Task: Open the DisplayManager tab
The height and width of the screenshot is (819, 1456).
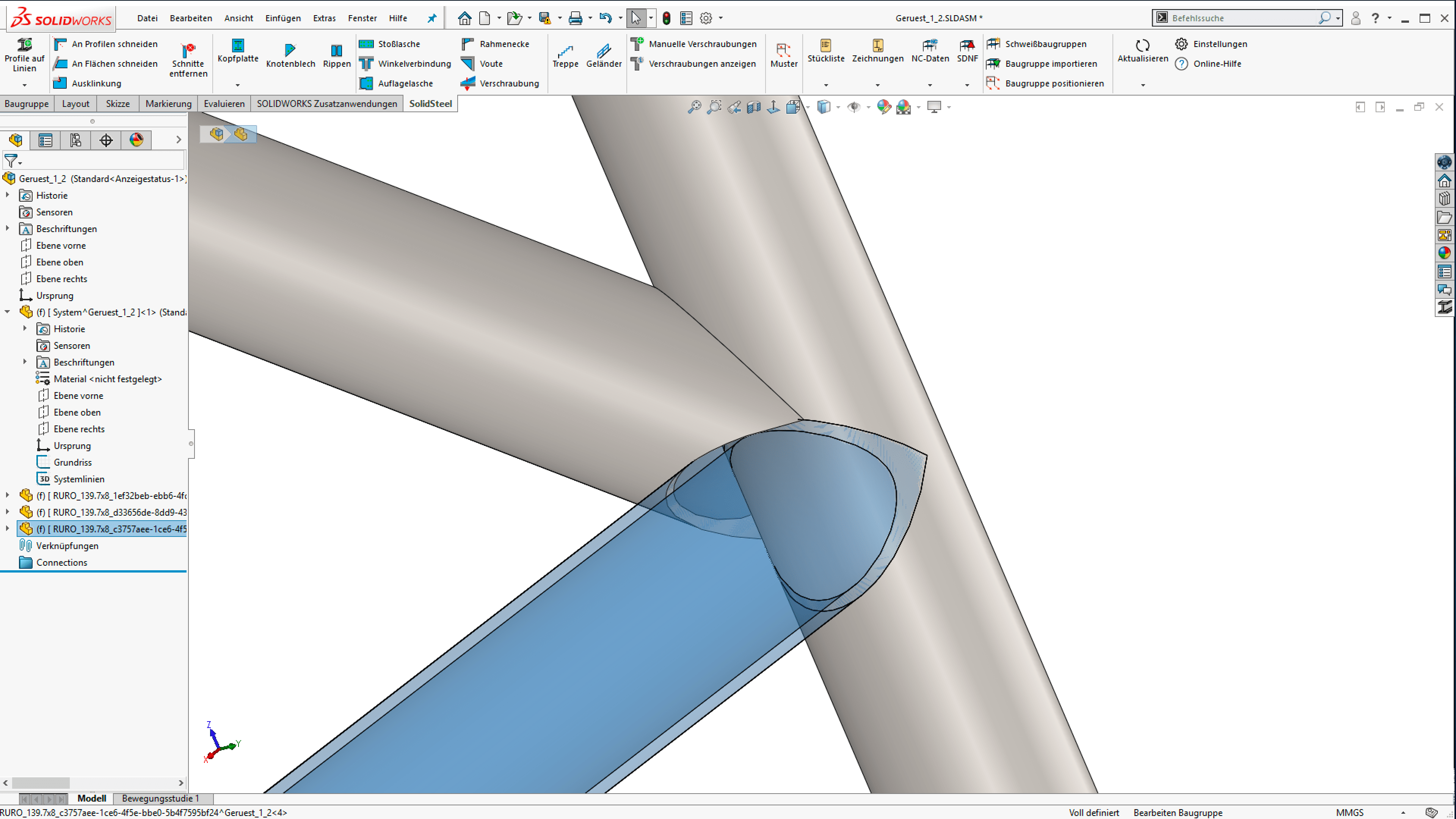Action: pos(136,140)
